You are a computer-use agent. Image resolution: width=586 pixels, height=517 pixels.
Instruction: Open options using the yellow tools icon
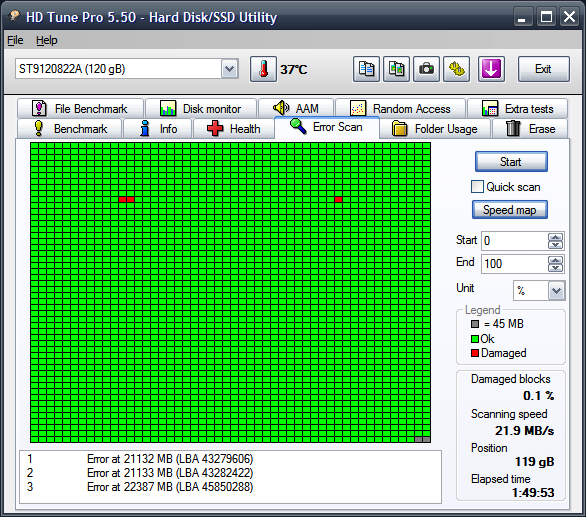click(456, 69)
